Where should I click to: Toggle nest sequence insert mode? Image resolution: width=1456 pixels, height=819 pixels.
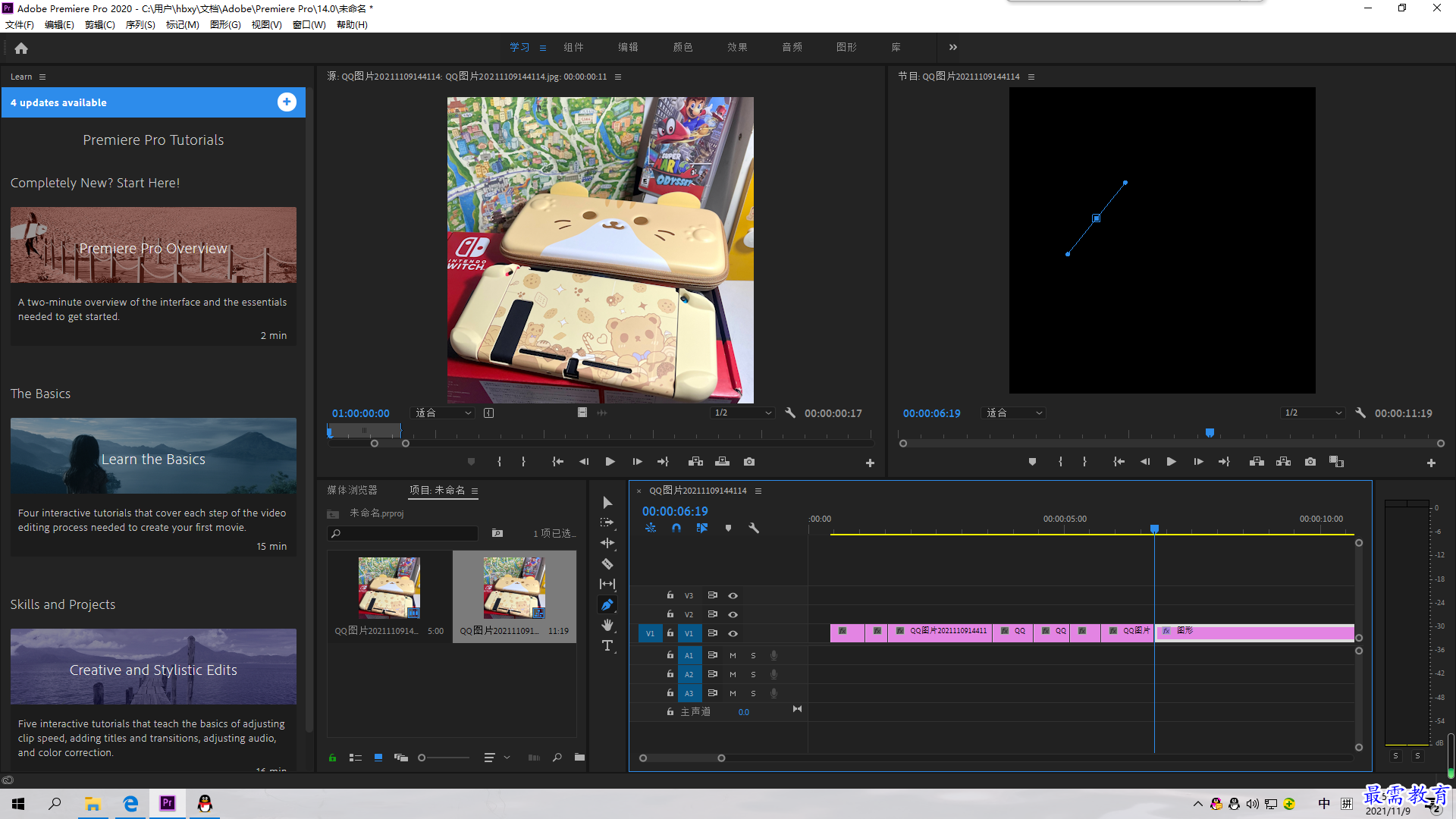[x=651, y=528]
